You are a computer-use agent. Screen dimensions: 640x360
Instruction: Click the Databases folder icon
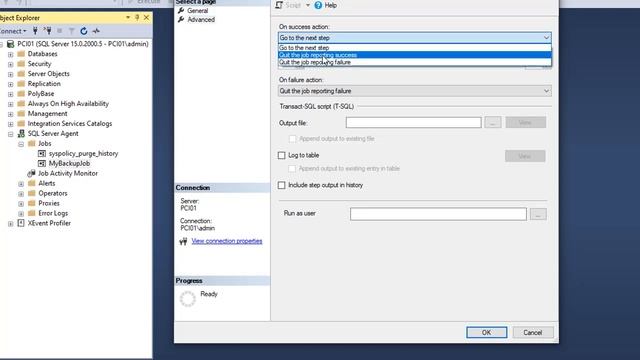(21, 54)
